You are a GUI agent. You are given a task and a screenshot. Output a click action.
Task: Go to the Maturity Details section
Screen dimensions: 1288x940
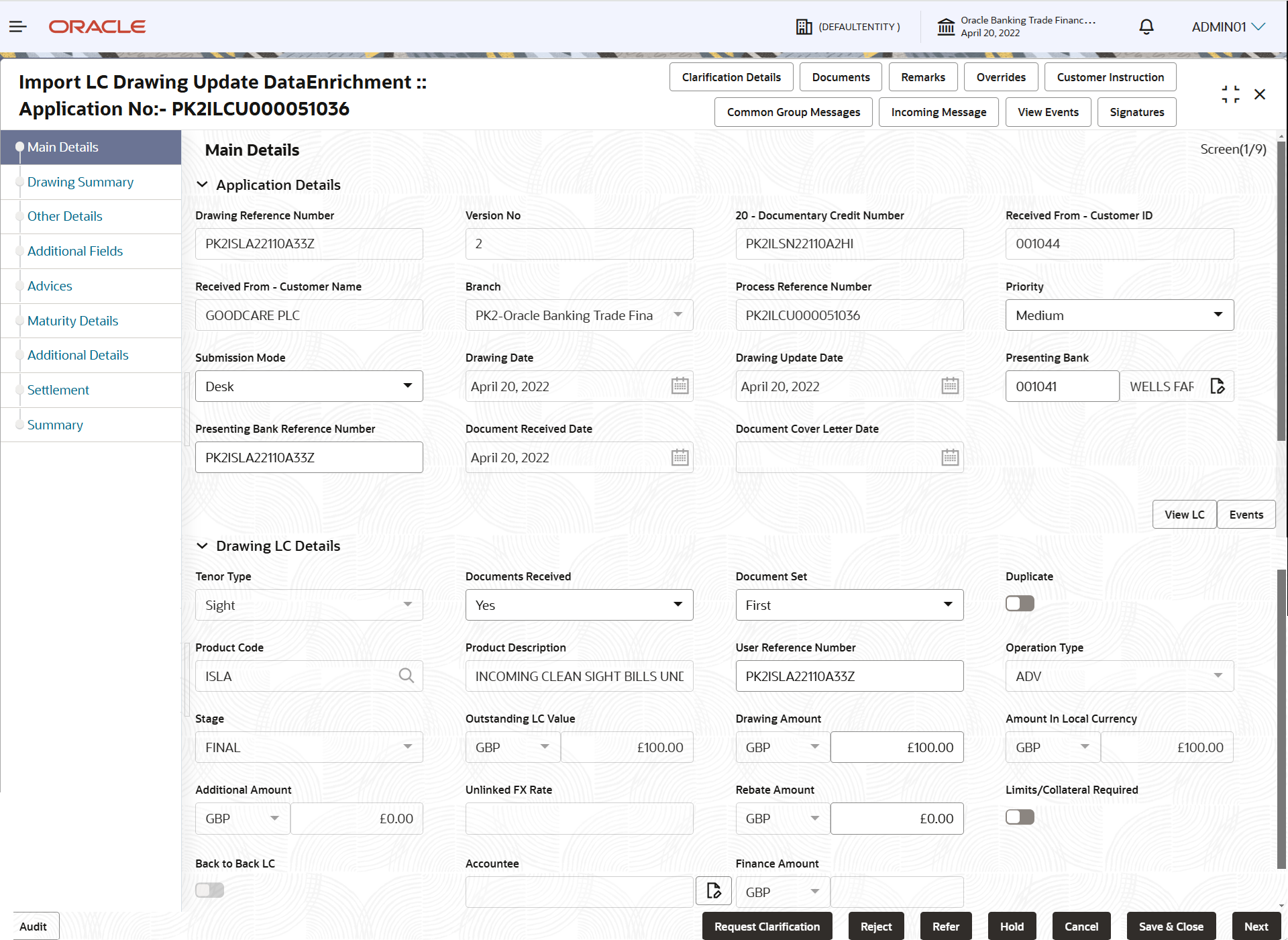click(72, 321)
